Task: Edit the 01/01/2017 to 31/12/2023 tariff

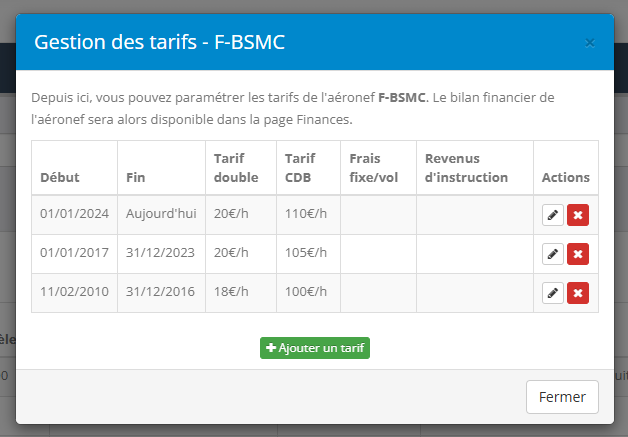Action: 553,254
